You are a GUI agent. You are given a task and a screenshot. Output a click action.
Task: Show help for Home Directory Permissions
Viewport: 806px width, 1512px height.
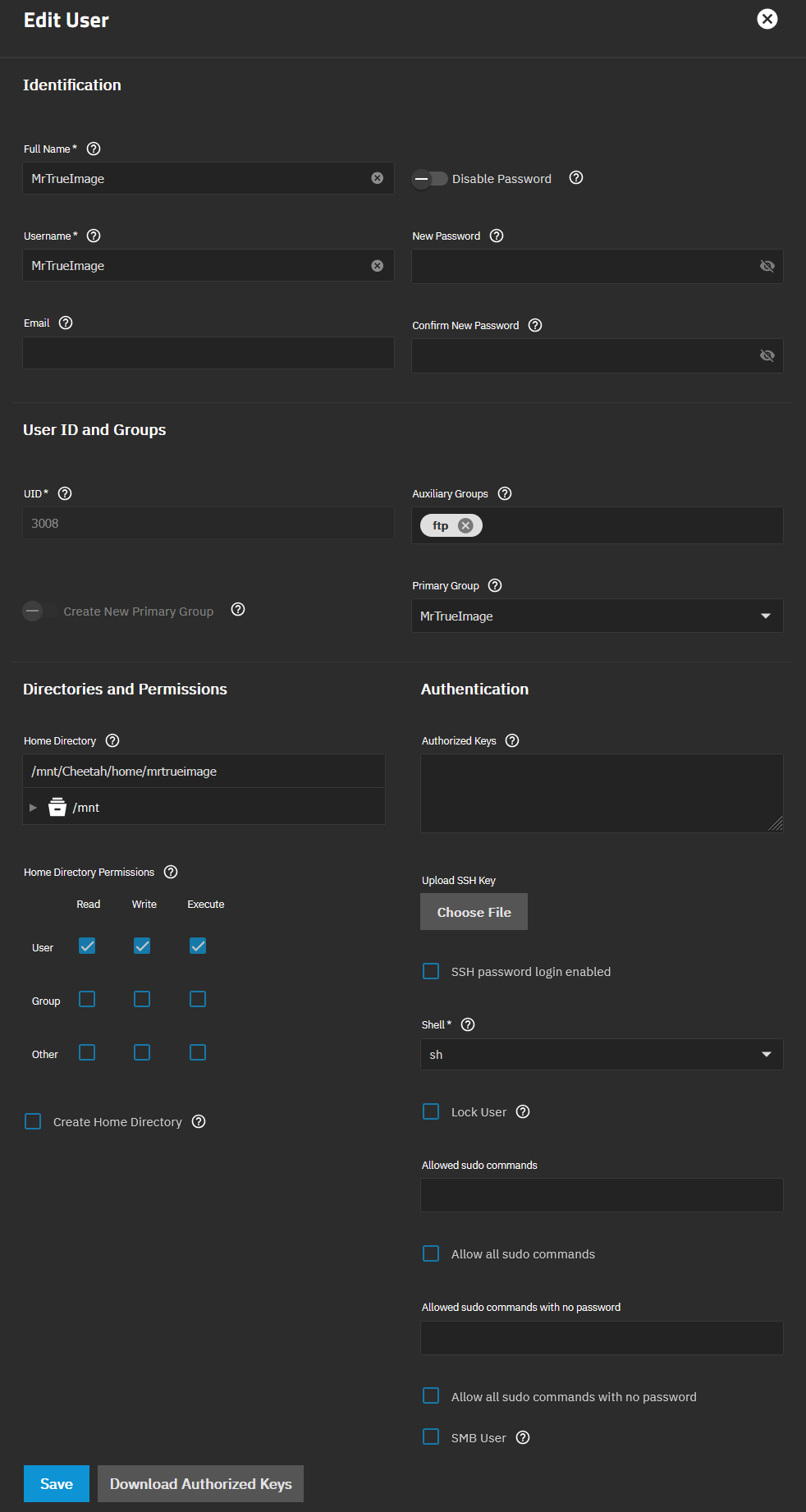[x=171, y=872]
